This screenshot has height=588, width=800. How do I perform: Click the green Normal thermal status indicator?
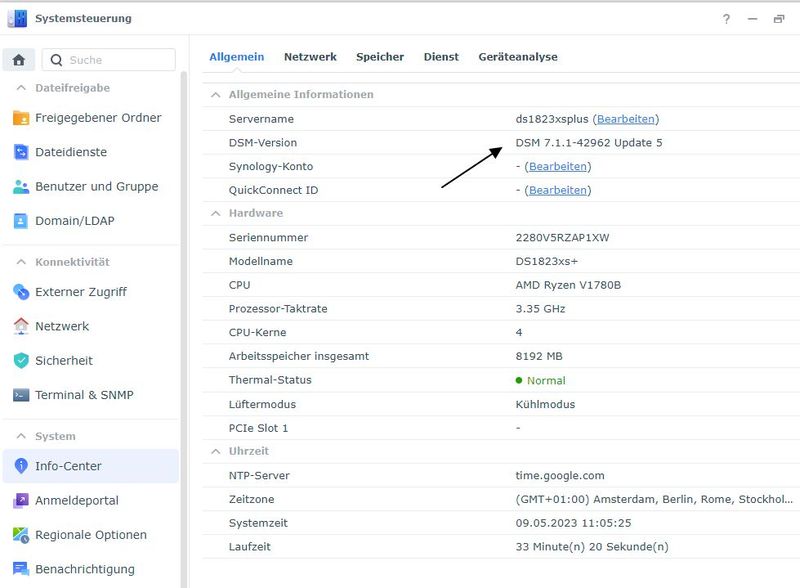click(518, 380)
